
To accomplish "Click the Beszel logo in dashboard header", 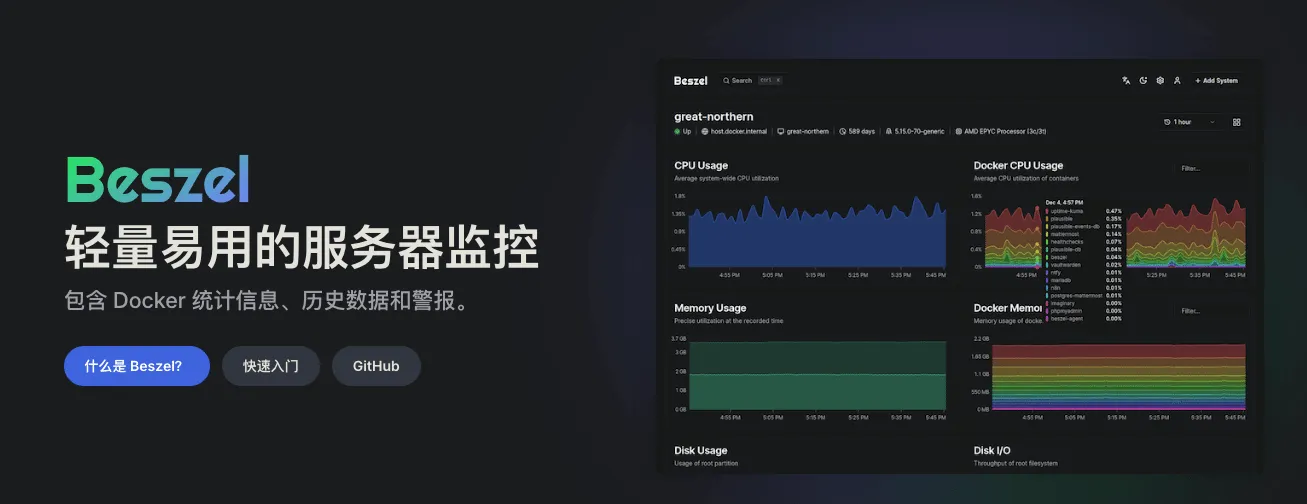I will click(690, 81).
